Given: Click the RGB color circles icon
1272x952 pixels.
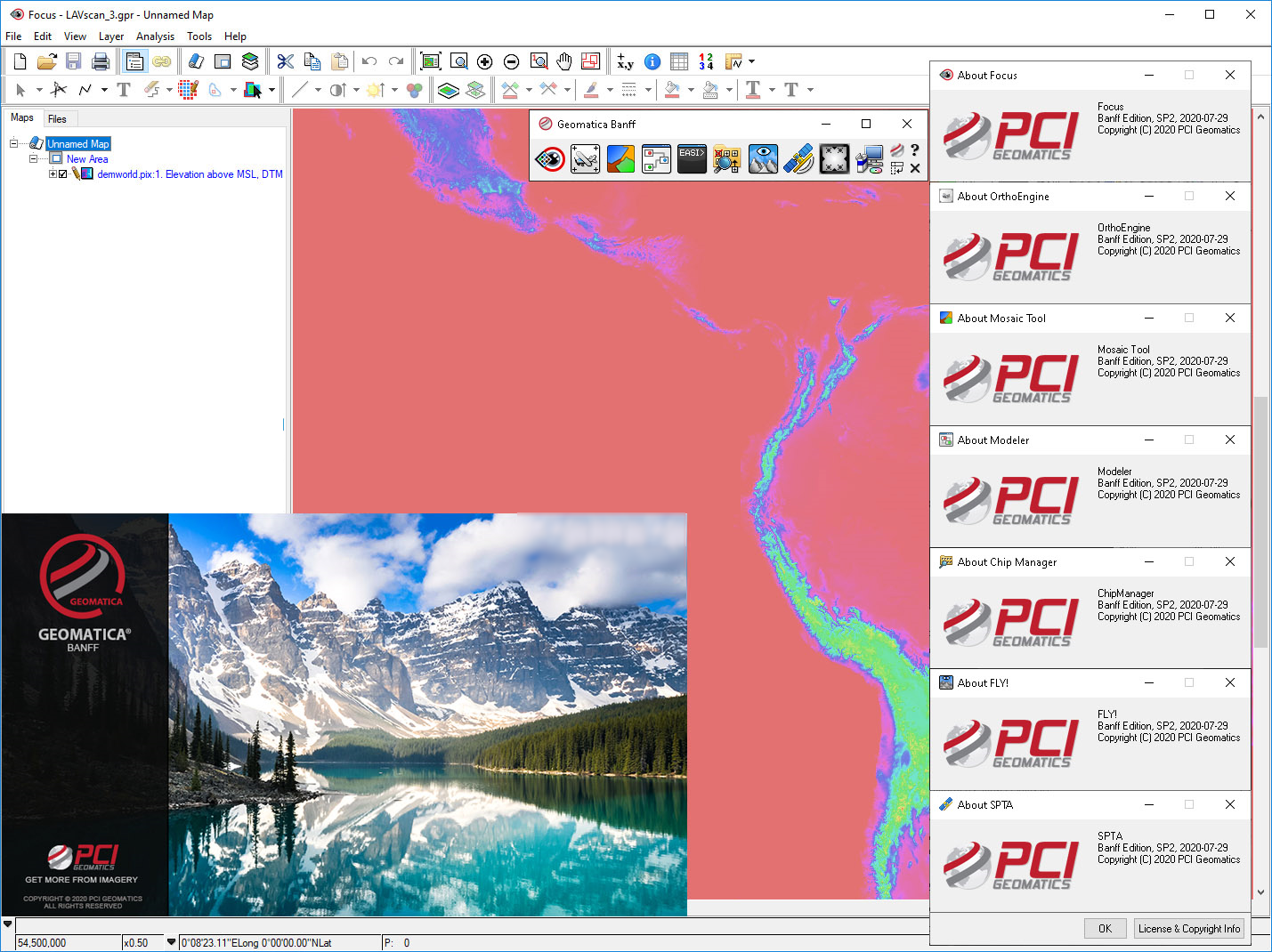Looking at the screenshot, I should (x=414, y=89).
